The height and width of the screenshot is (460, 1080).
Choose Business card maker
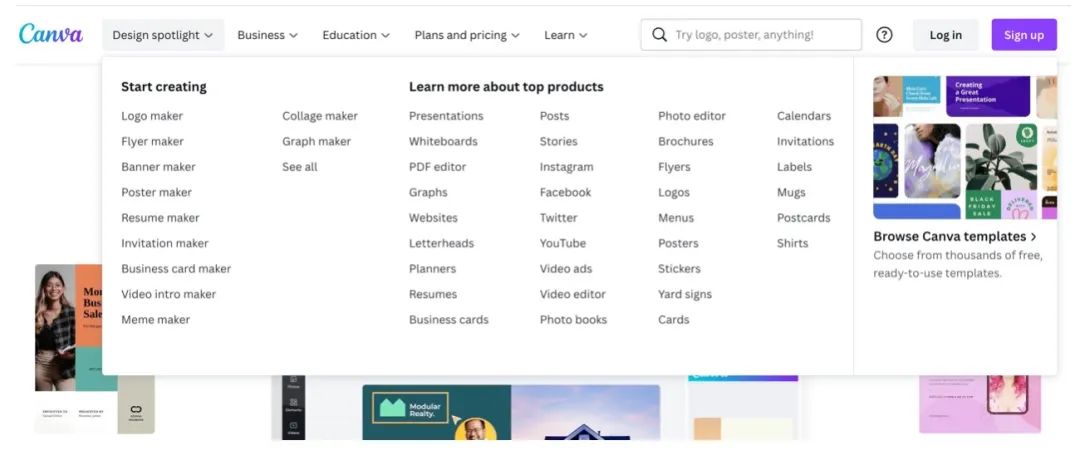point(176,269)
